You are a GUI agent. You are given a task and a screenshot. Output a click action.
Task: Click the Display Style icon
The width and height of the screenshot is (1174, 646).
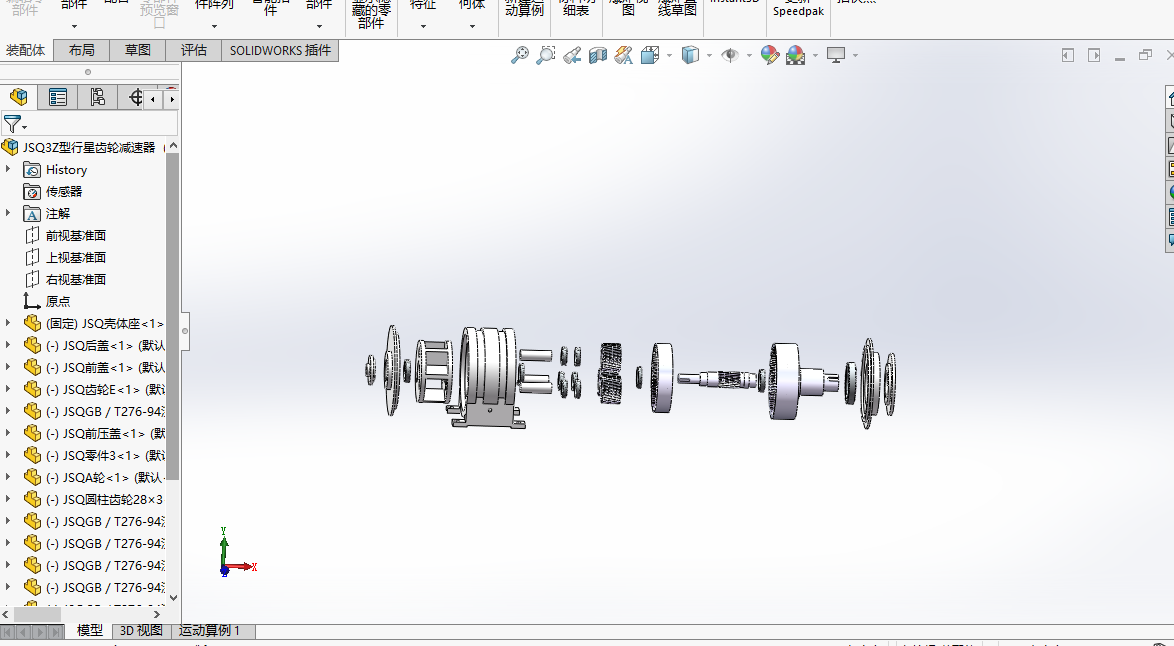[690, 55]
